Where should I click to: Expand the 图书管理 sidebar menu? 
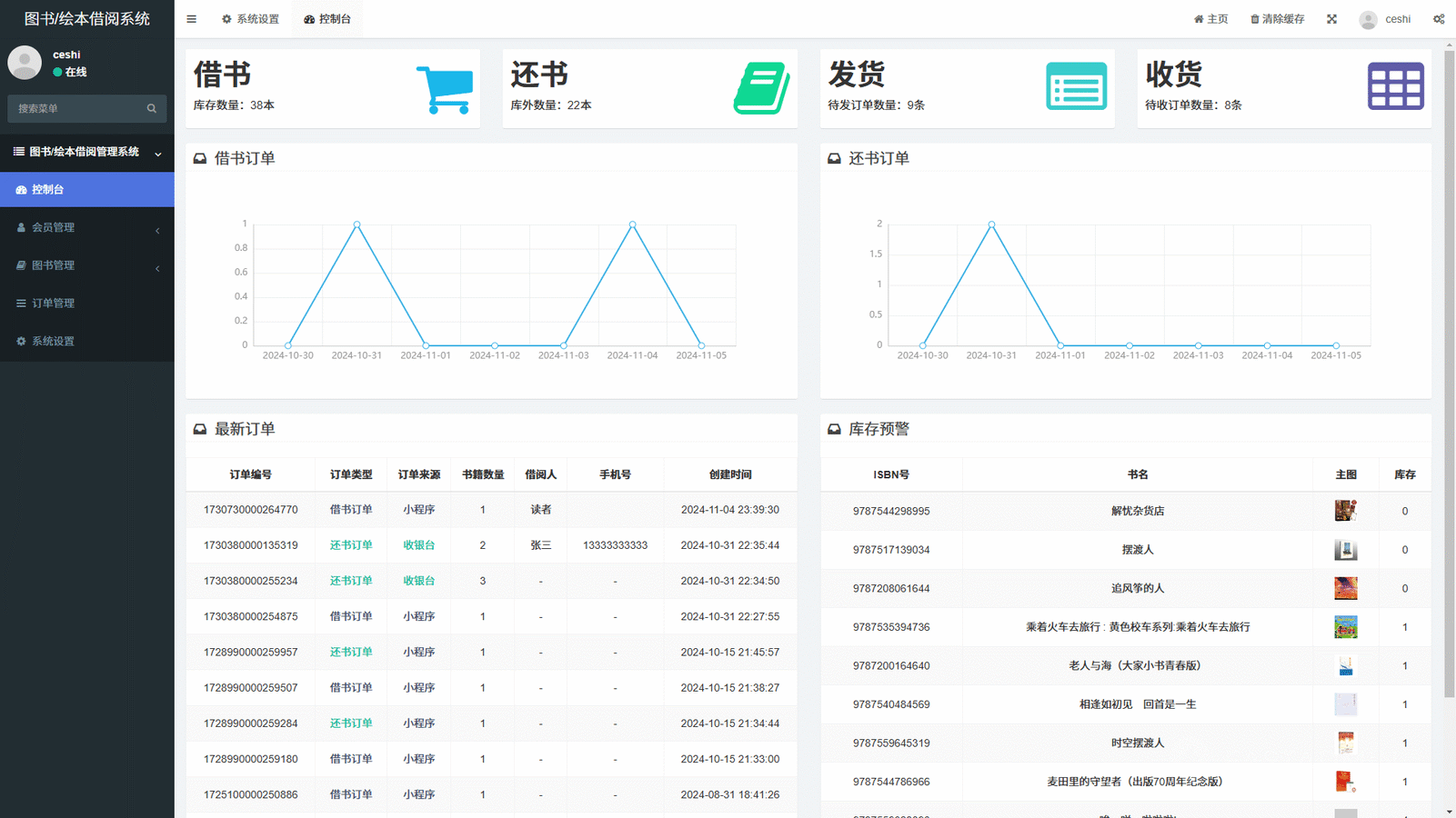coord(86,265)
